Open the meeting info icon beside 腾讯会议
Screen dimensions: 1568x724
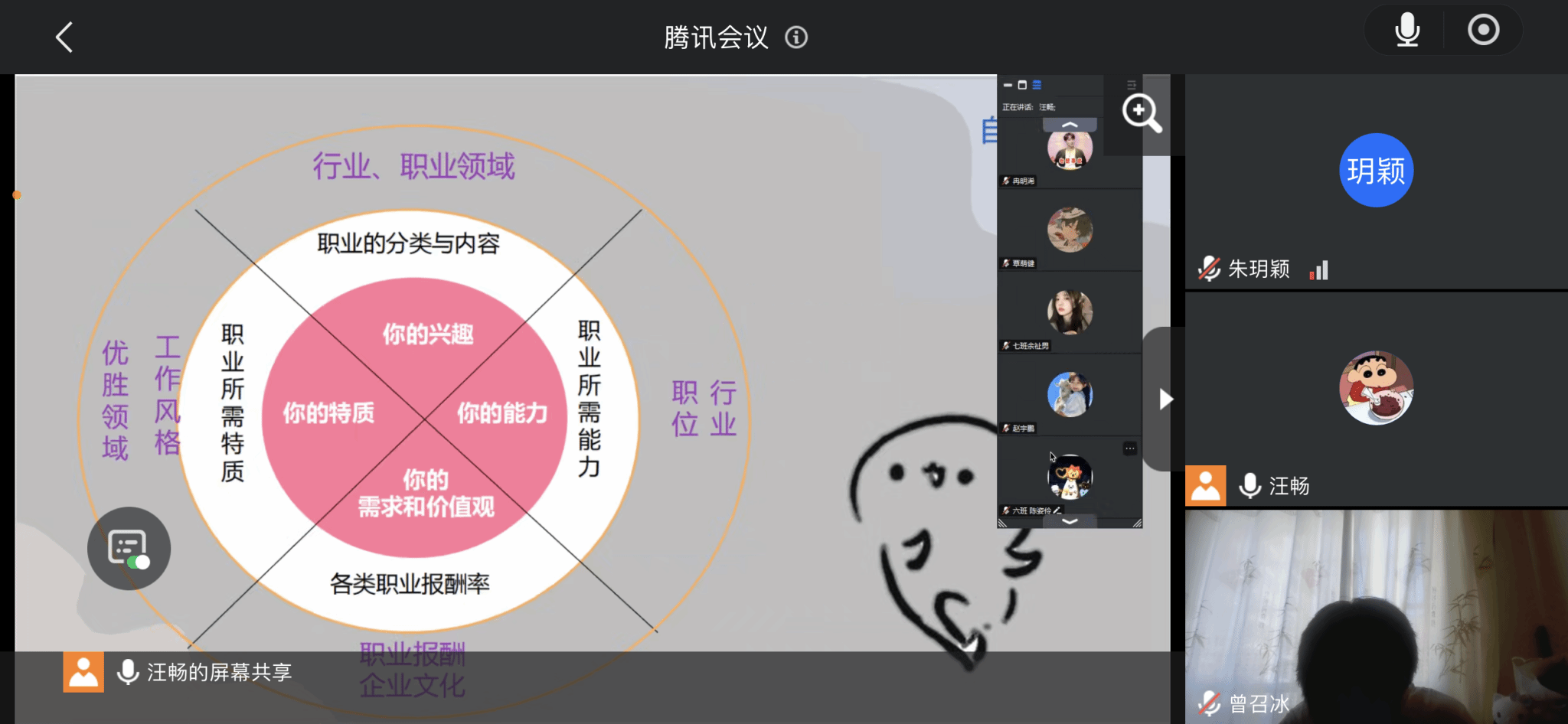coord(796,38)
